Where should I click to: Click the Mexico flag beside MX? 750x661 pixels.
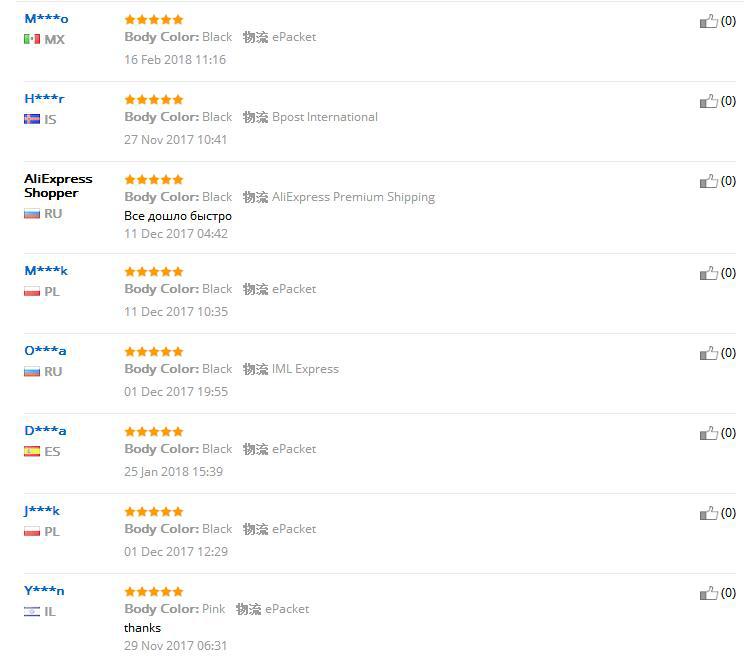point(32,40)
